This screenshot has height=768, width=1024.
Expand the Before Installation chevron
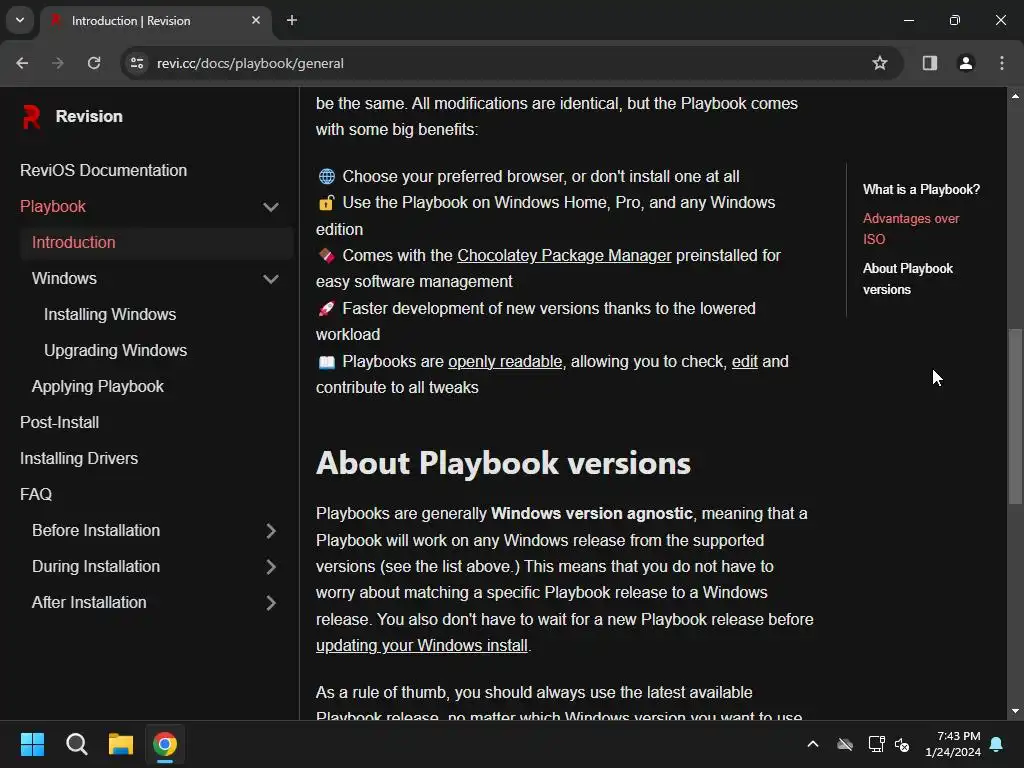pyautogui.click(x=271, y=531)
